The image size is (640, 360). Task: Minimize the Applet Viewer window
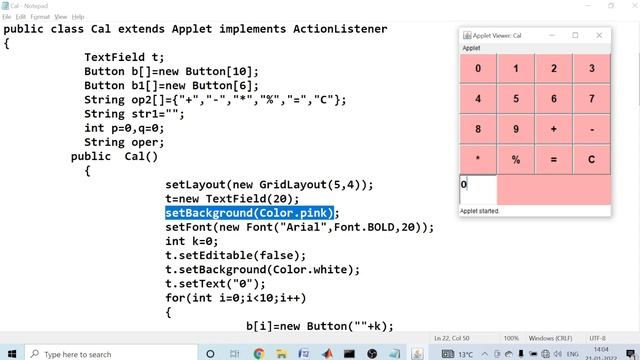pos(552,36)
